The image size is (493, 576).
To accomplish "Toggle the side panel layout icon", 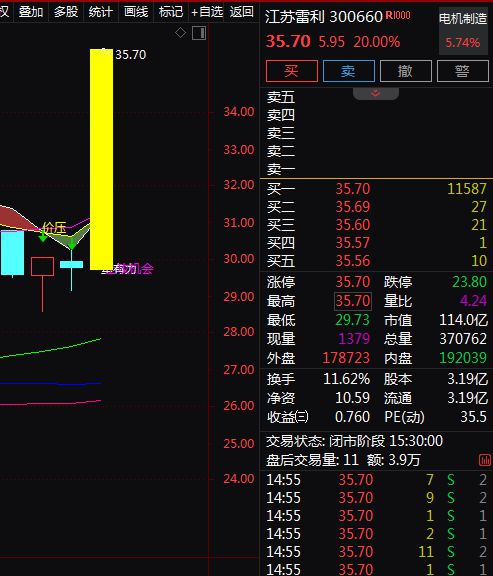I will [x=199, y=33].
